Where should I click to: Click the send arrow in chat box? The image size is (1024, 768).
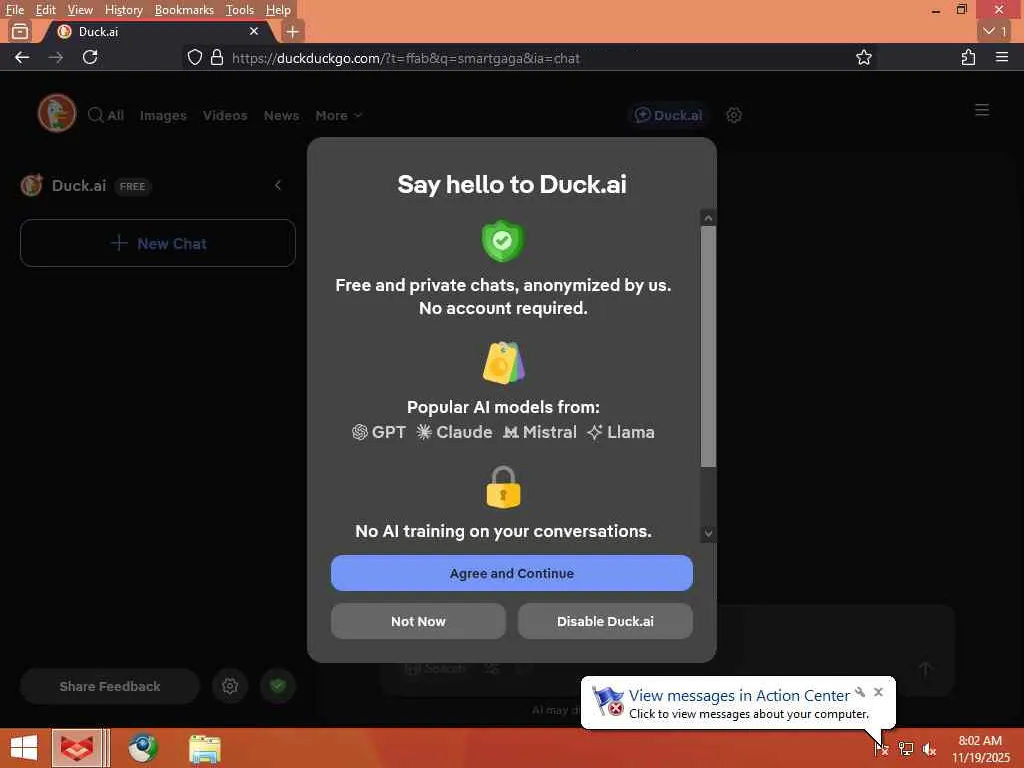[x=925, y=669]
